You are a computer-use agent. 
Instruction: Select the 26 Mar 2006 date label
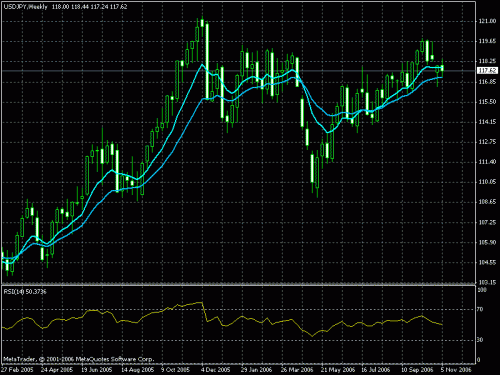tap(297, 370)
